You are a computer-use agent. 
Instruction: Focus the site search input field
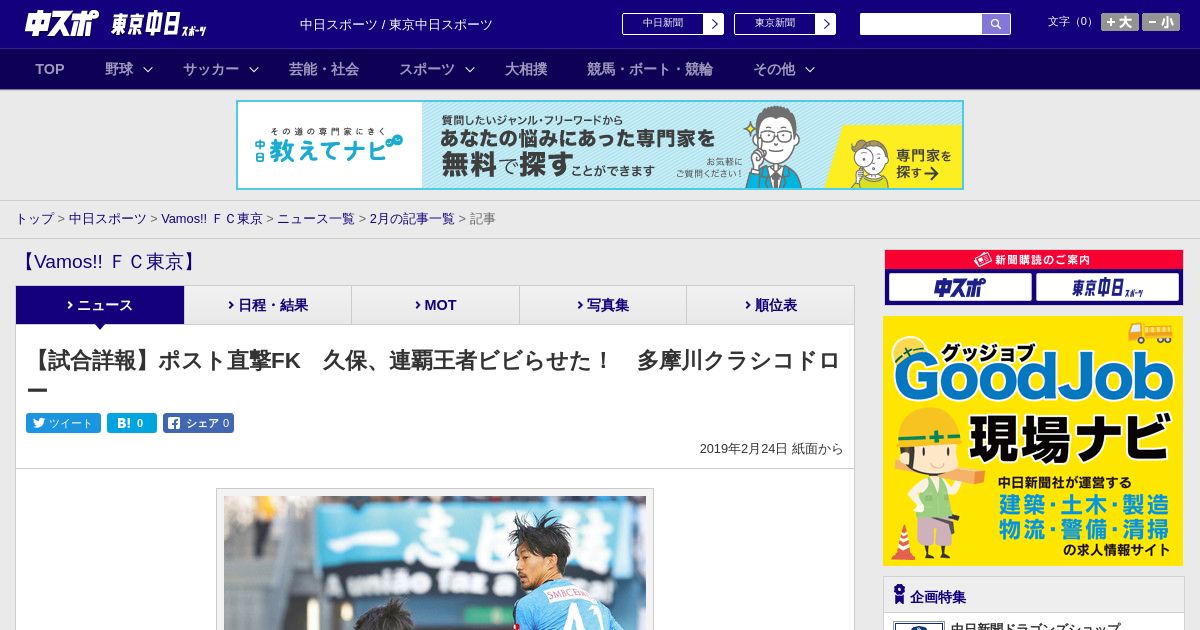coord(921,24)
